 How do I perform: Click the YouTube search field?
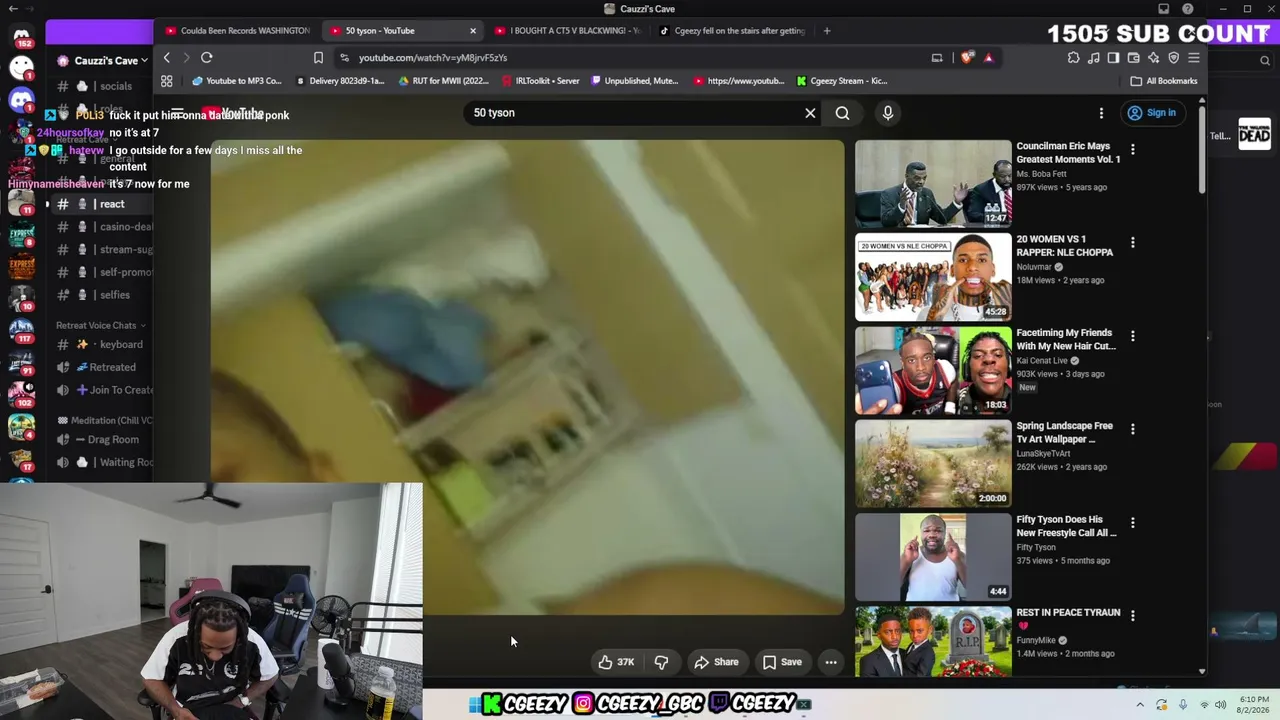(x=635, y=113)
